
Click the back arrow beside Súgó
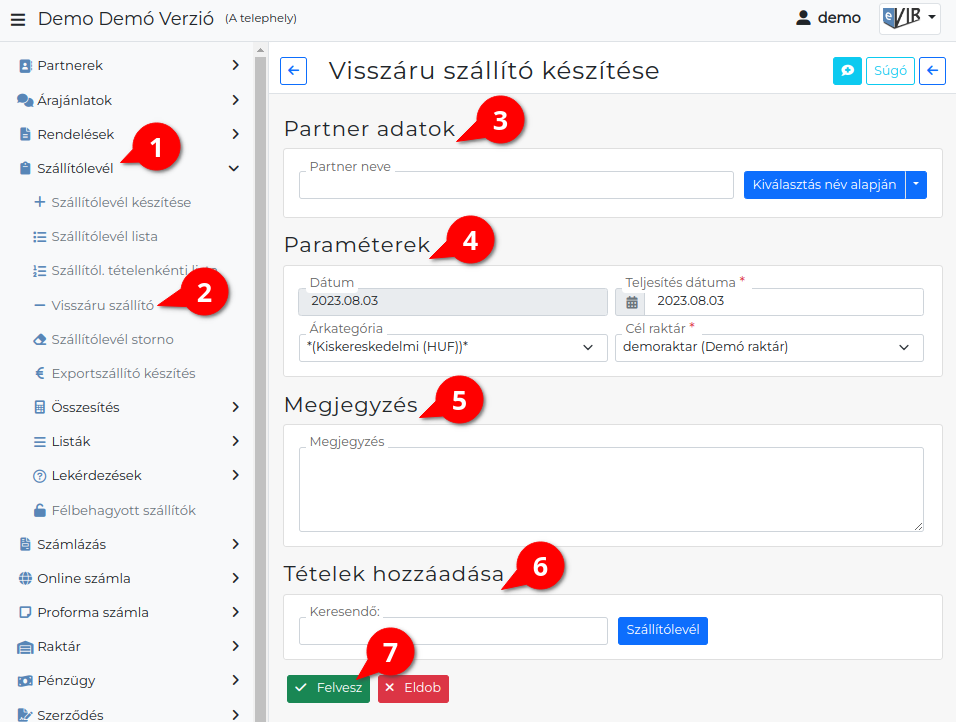tap(932, 71)
